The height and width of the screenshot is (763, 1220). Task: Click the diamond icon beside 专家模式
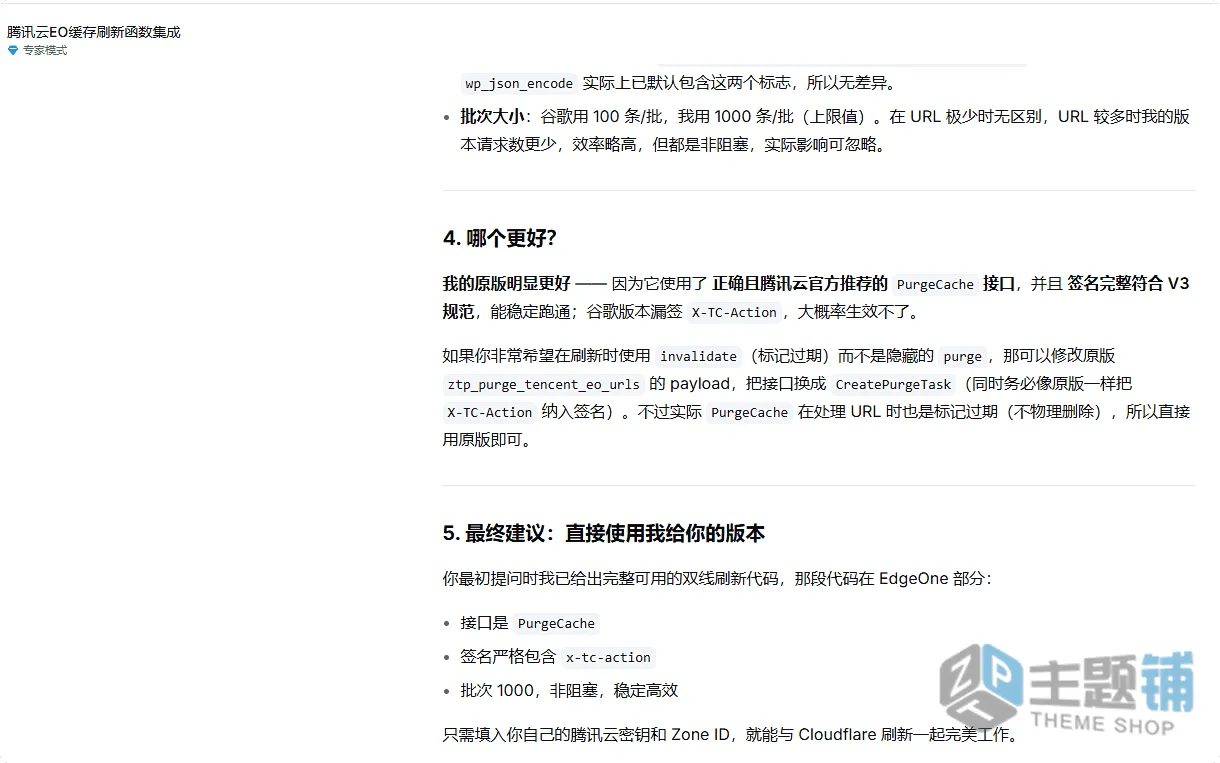pyautogui.click(x=13, y=50)
